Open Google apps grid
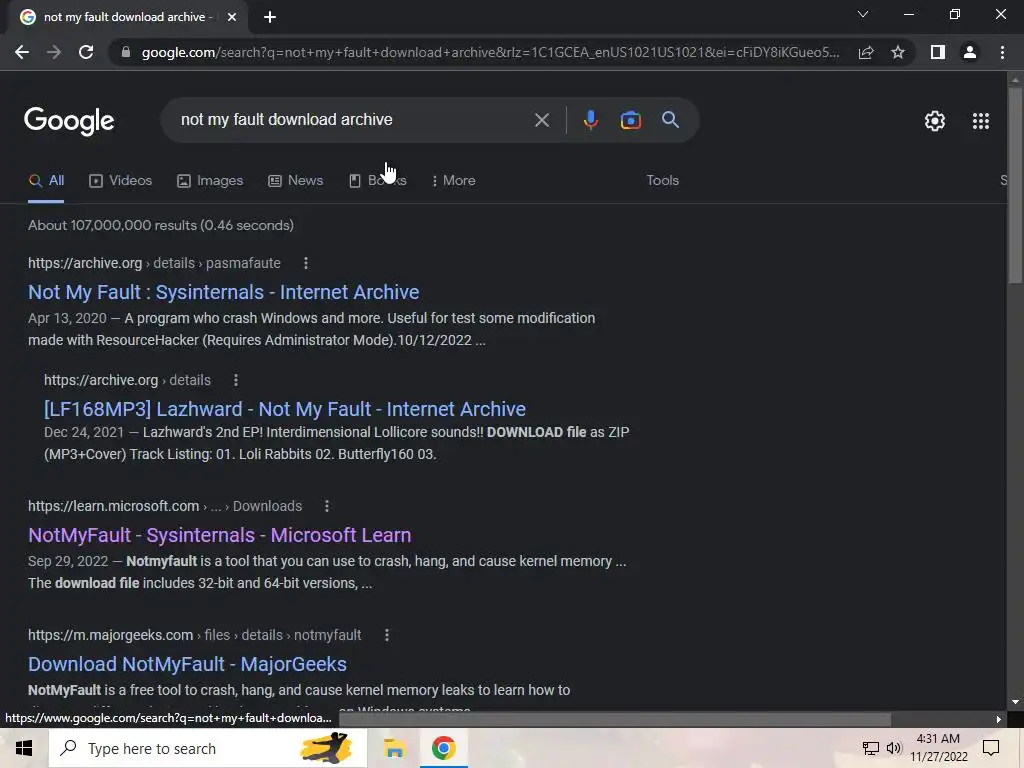 tap(981, 121)
